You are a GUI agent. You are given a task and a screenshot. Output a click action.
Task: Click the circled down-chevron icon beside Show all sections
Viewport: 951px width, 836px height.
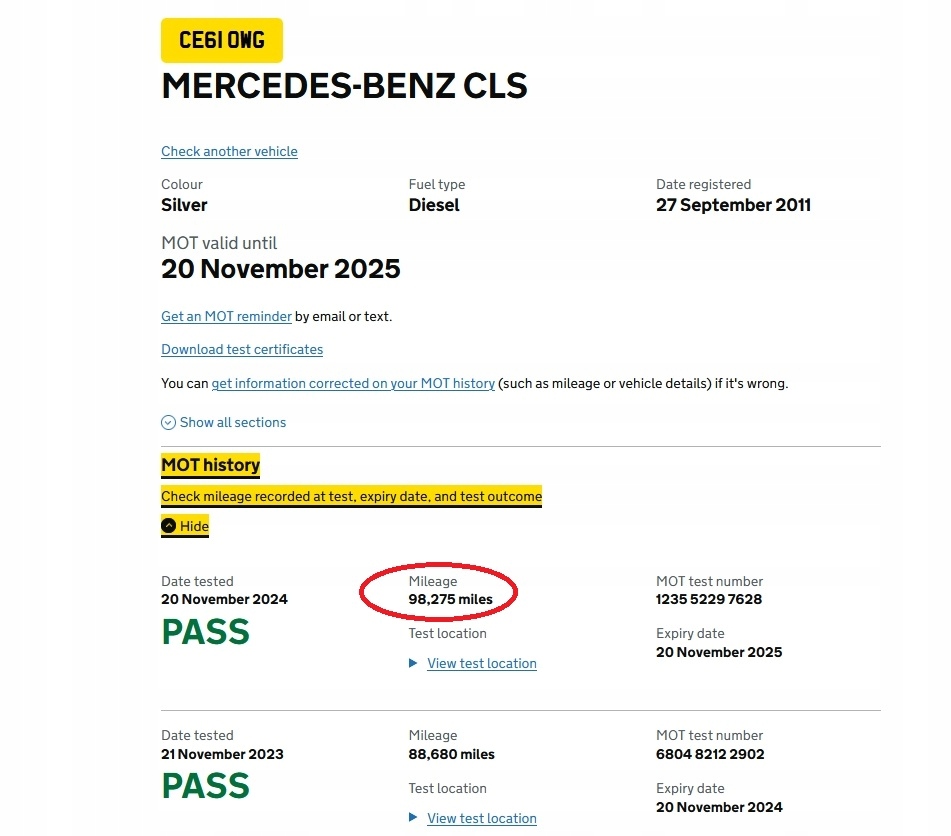pos(168,422)
